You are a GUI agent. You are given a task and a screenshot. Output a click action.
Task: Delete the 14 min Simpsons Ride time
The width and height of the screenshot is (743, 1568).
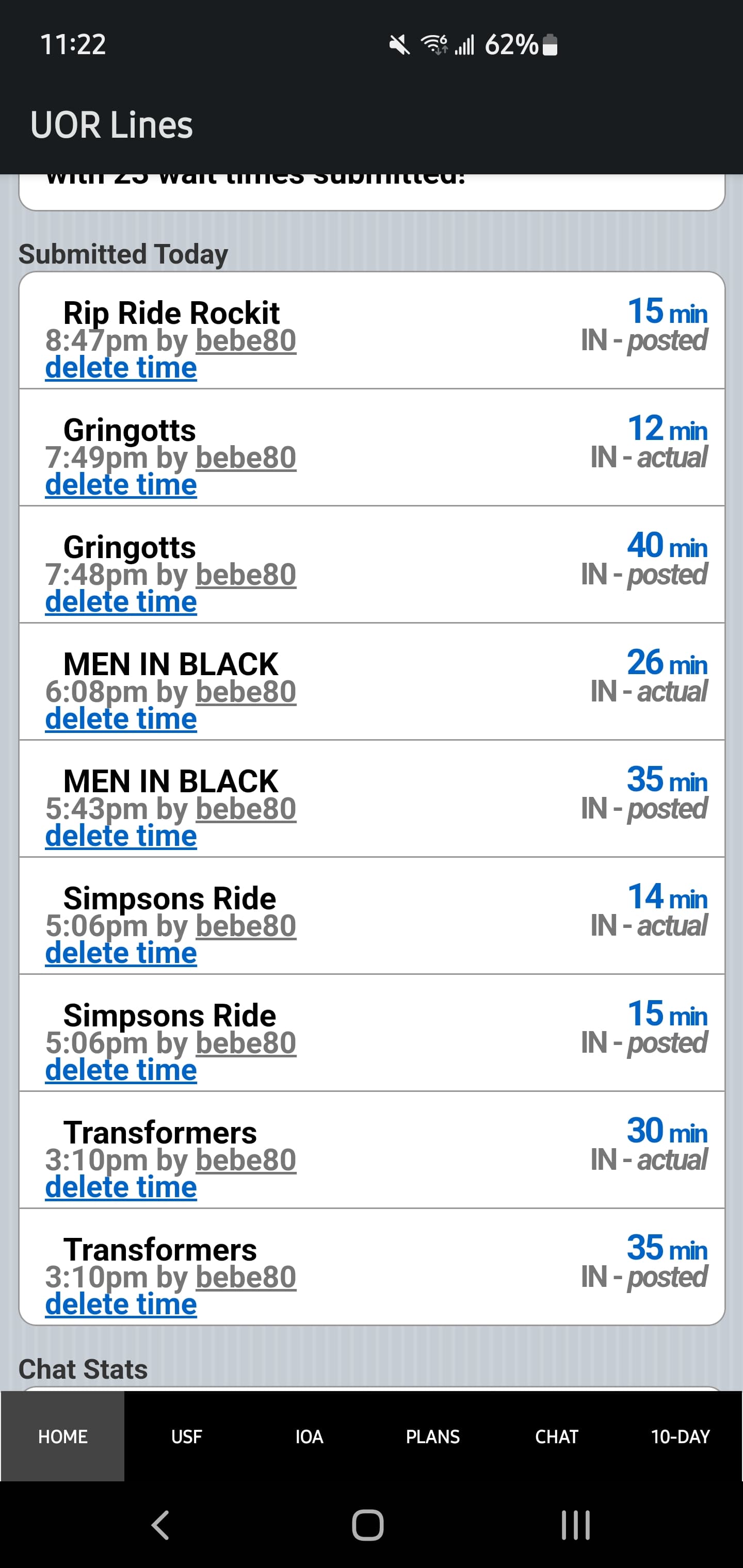point(121,953)
